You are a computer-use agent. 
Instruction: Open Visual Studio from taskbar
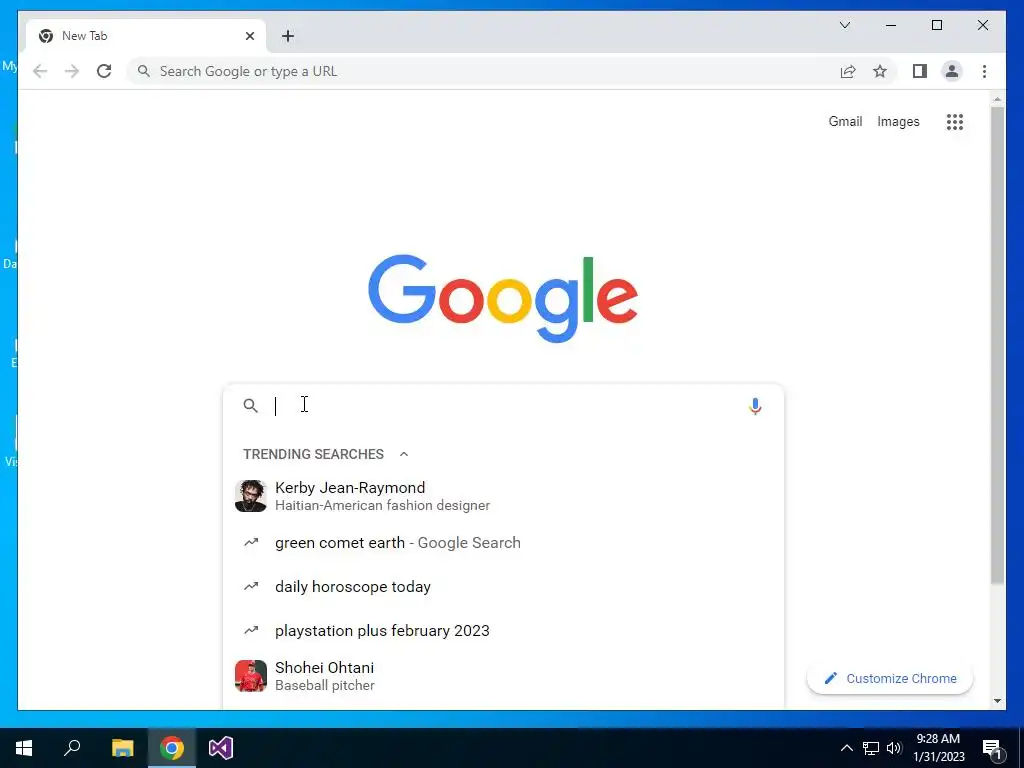point(221,748)
